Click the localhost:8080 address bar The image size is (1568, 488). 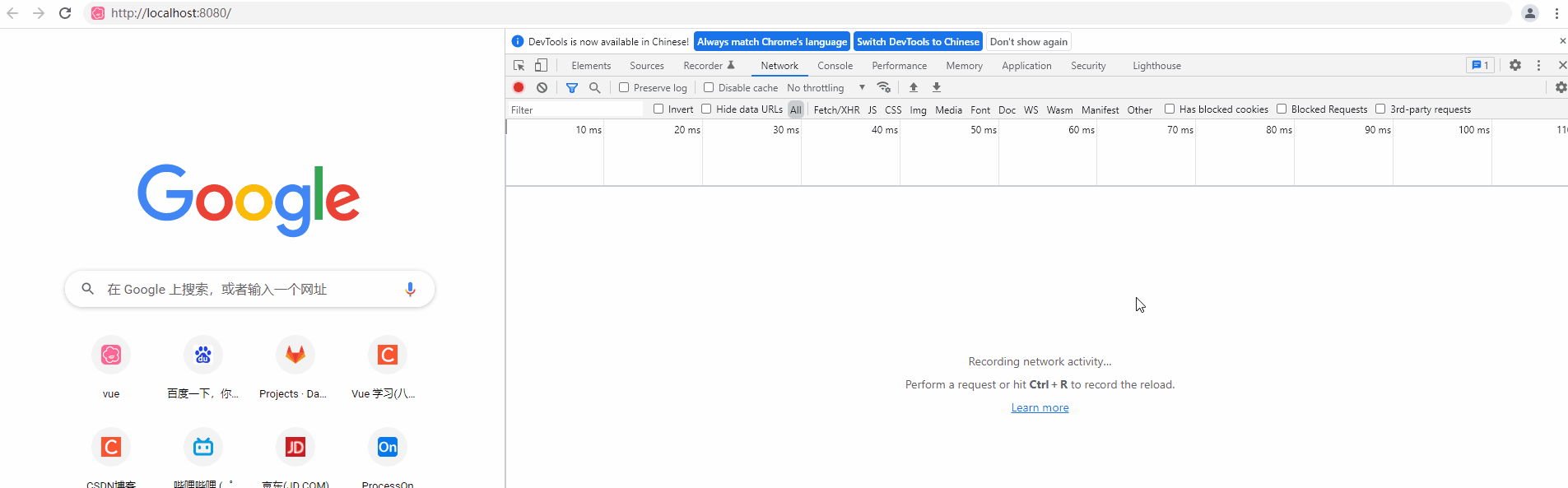[798, 13]
